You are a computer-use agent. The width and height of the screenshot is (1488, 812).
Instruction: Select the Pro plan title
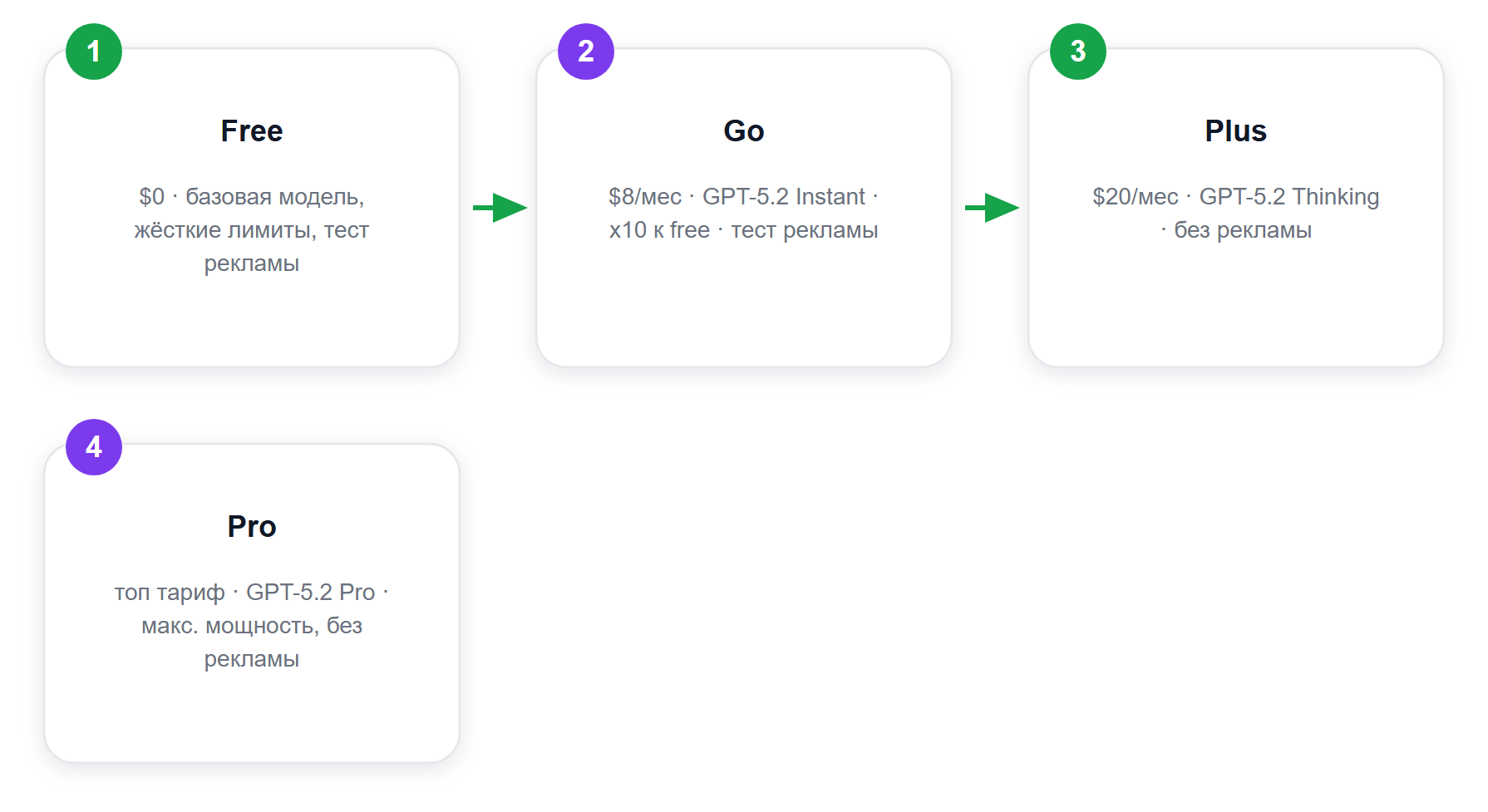tap(252, 527)
